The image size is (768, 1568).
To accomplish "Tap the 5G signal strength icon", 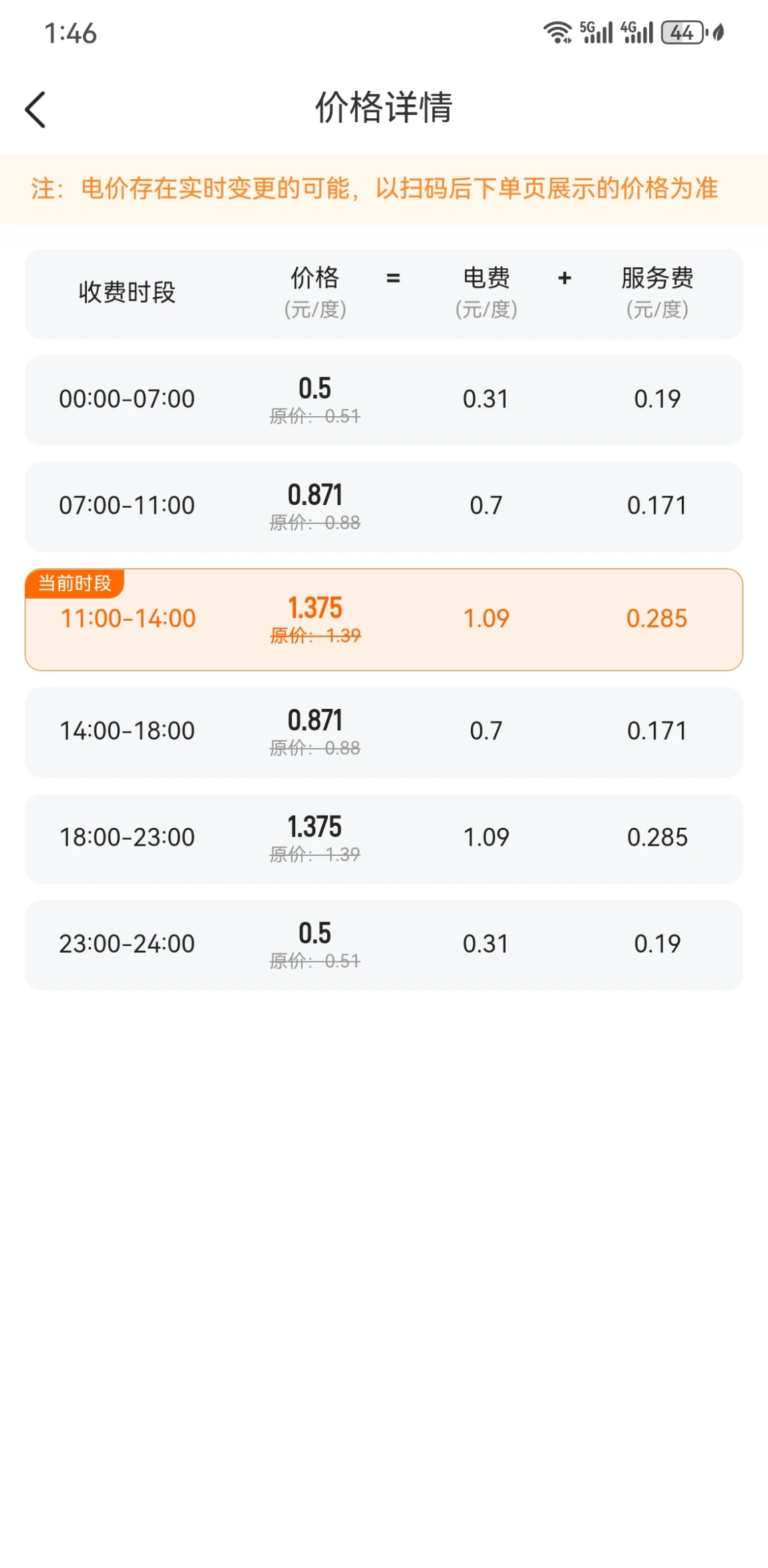I will pyautogui.click(x=596, y=32).
